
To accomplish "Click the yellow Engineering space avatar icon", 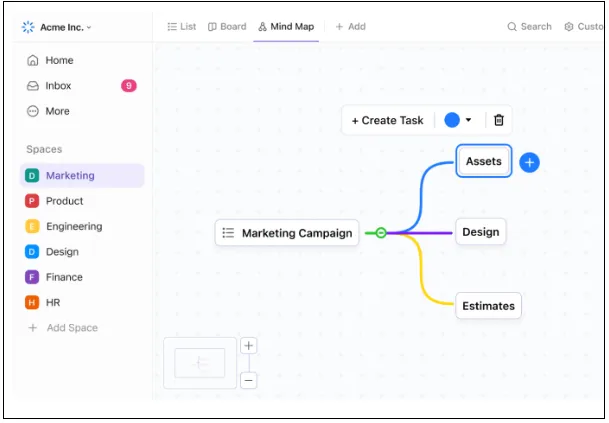I will point(32,226).
